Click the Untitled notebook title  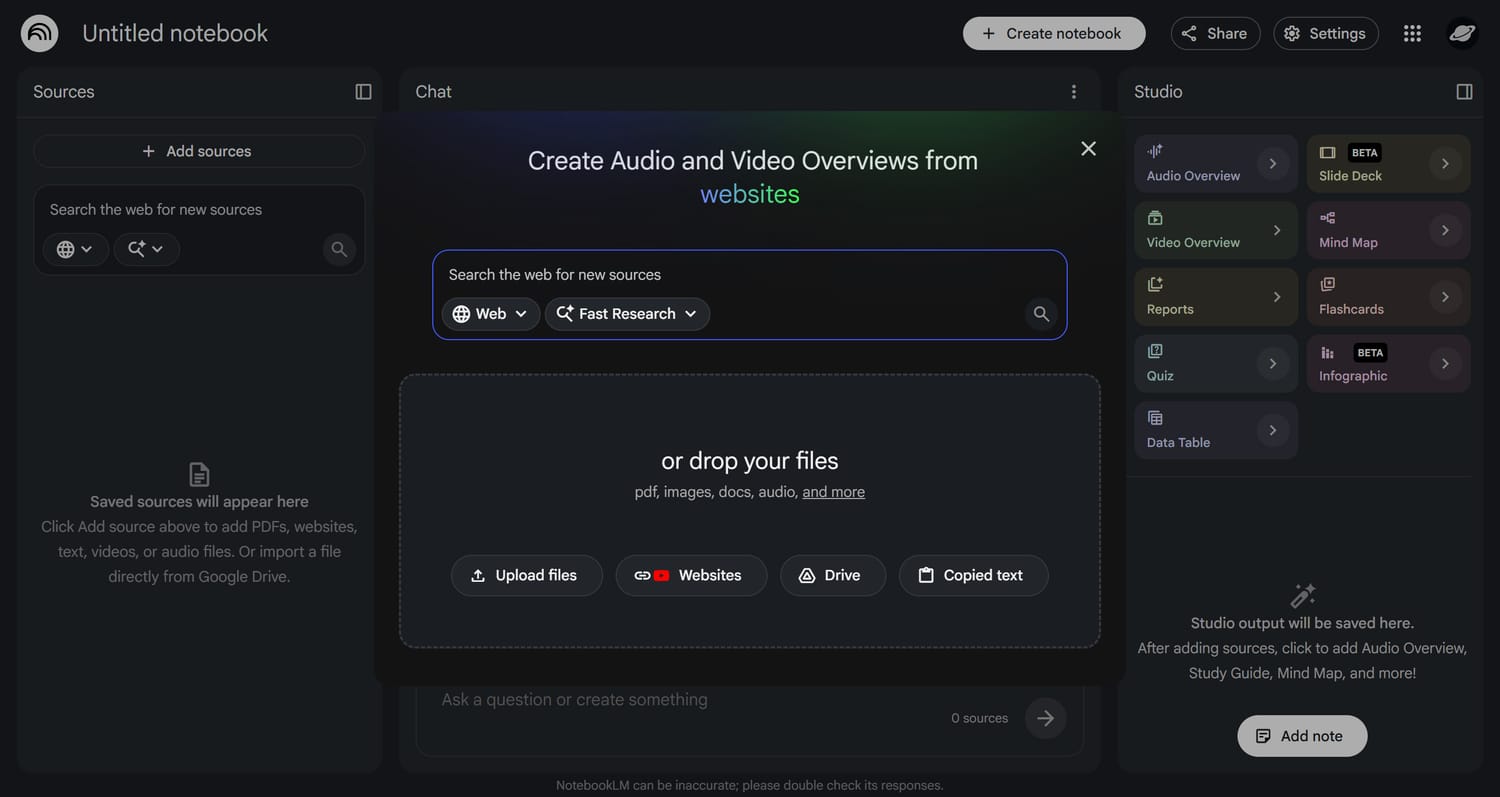(x=175, y=33)
